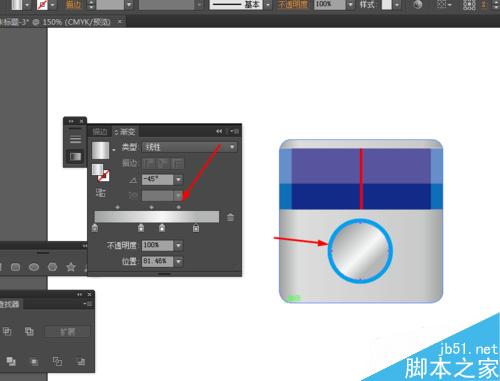Collapse the gradient panel with double-arrow icon
The width and height of the screenshot is (500, 381).
tap(219, 132)
